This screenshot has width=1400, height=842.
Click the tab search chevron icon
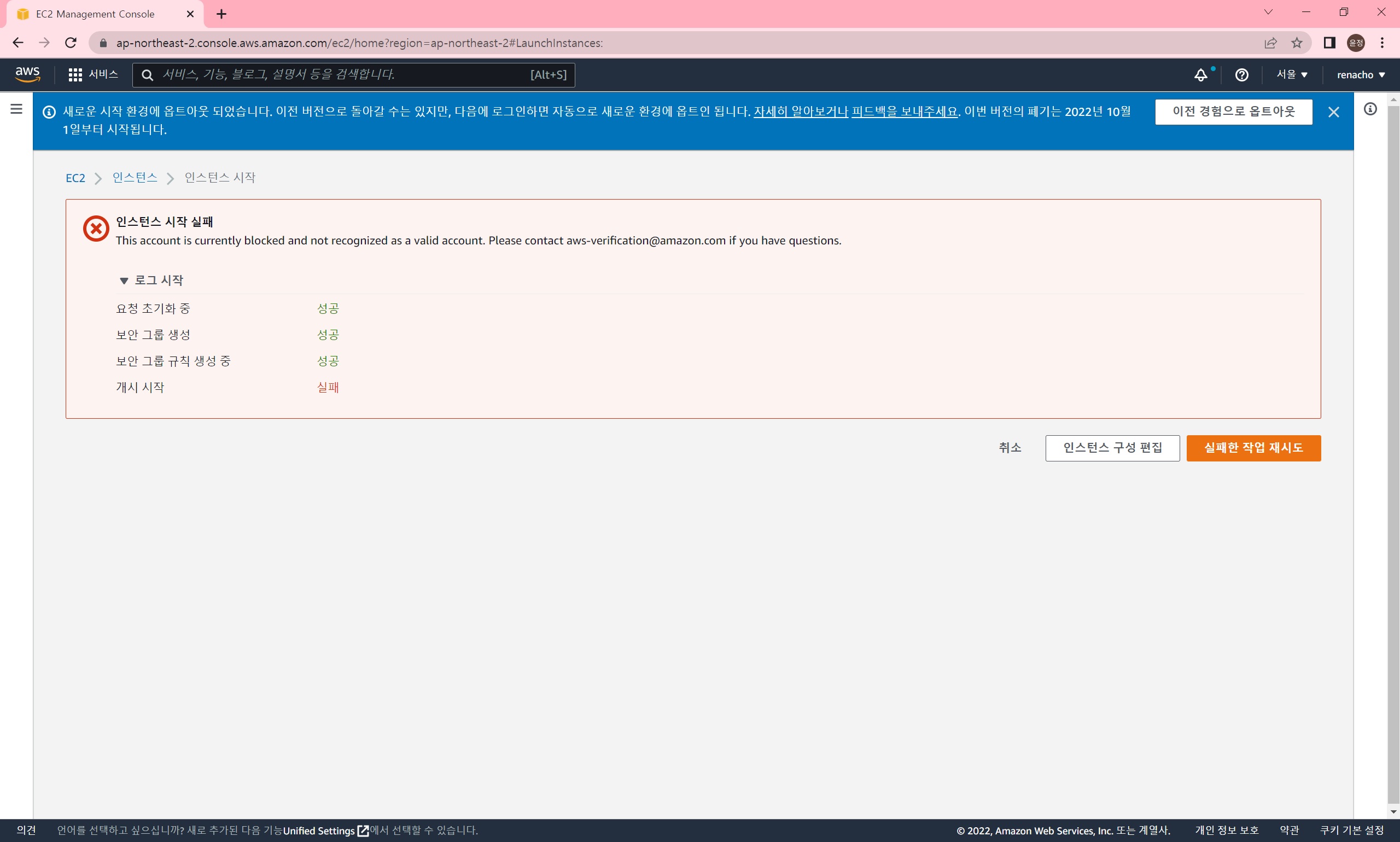click(1268, 12)
